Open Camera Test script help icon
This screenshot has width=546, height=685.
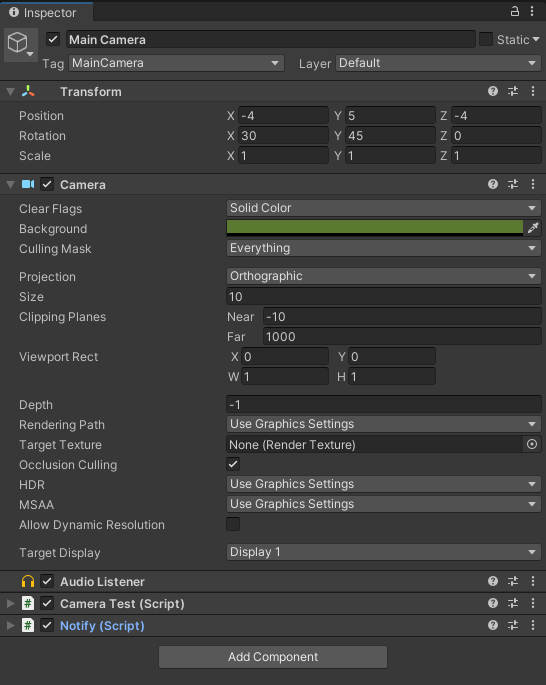[493, 603]
